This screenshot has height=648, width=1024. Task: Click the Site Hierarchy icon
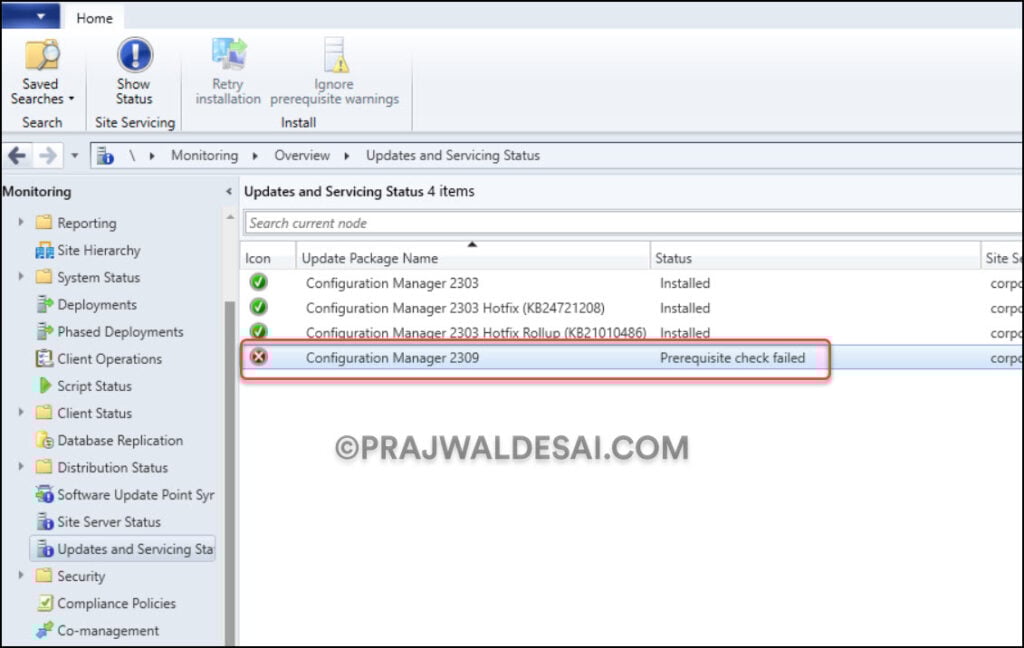pos(44,250)
